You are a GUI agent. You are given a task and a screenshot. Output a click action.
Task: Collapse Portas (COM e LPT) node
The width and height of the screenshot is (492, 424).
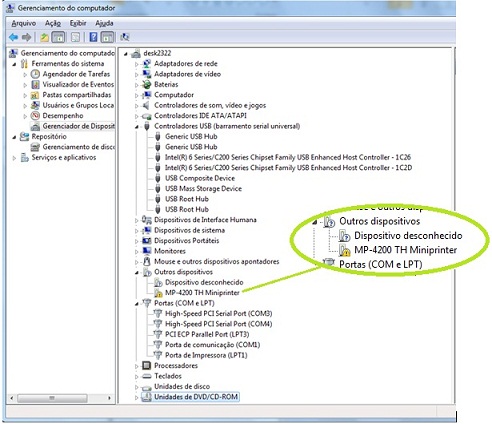pyautogui.click(x=136, y=304)
